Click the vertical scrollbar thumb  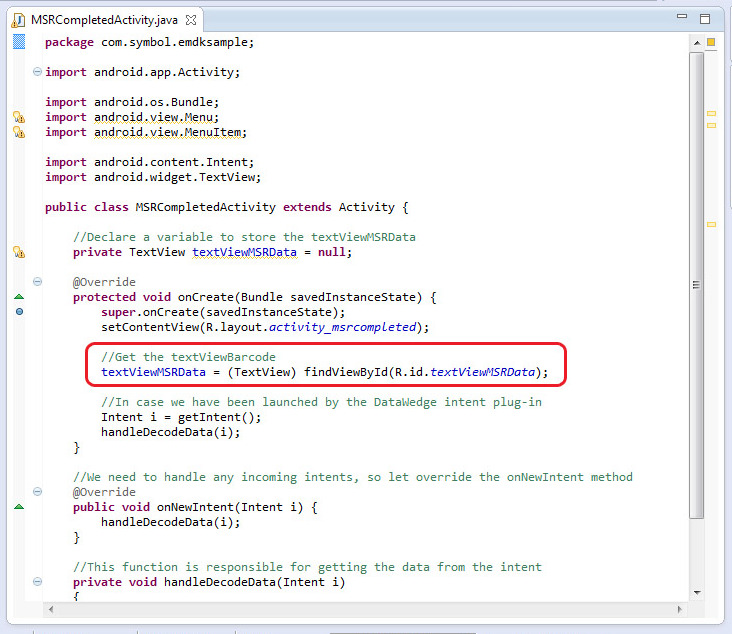coord(696,280)
